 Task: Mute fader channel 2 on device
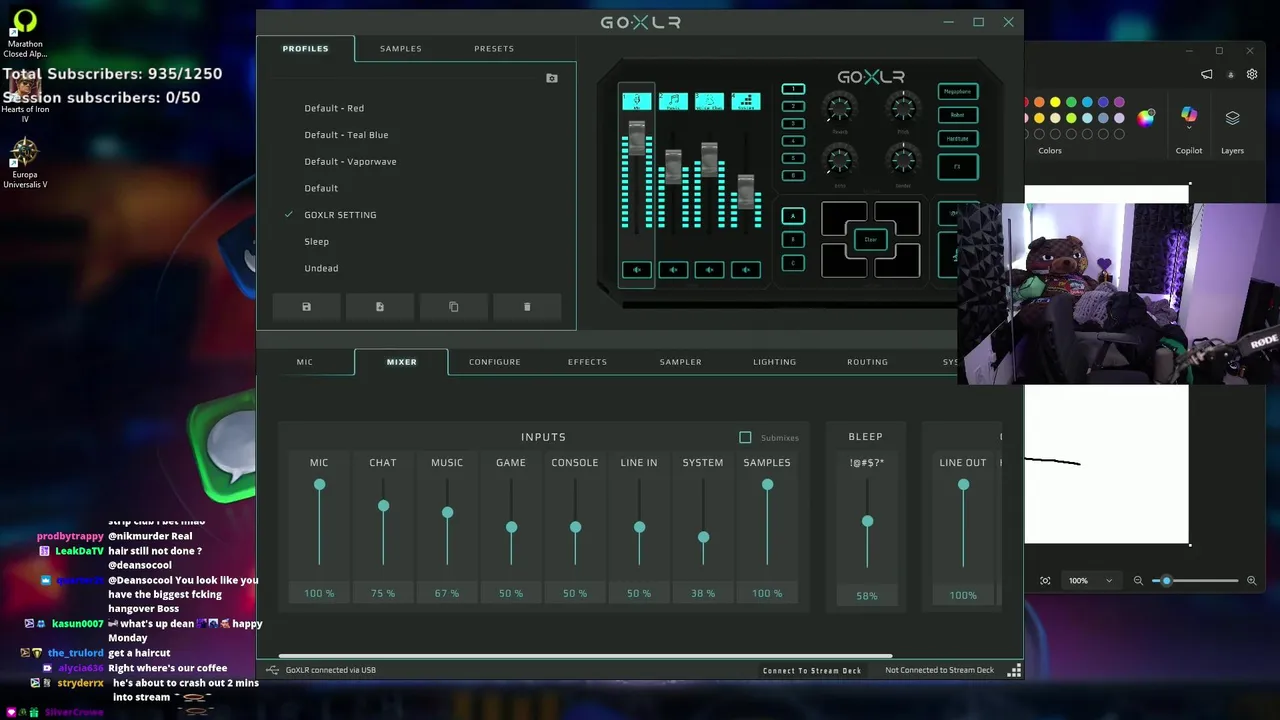coord(673,269)
